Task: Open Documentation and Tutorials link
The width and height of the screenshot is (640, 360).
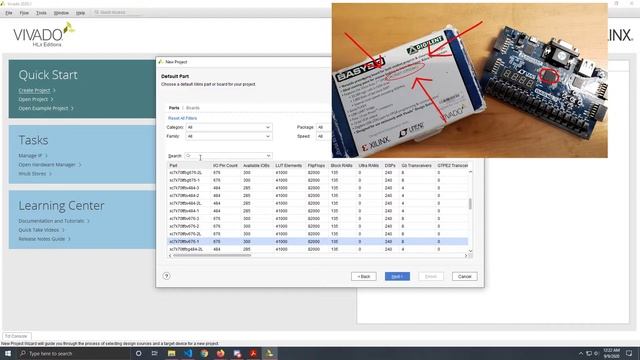Action: point(51,221)
